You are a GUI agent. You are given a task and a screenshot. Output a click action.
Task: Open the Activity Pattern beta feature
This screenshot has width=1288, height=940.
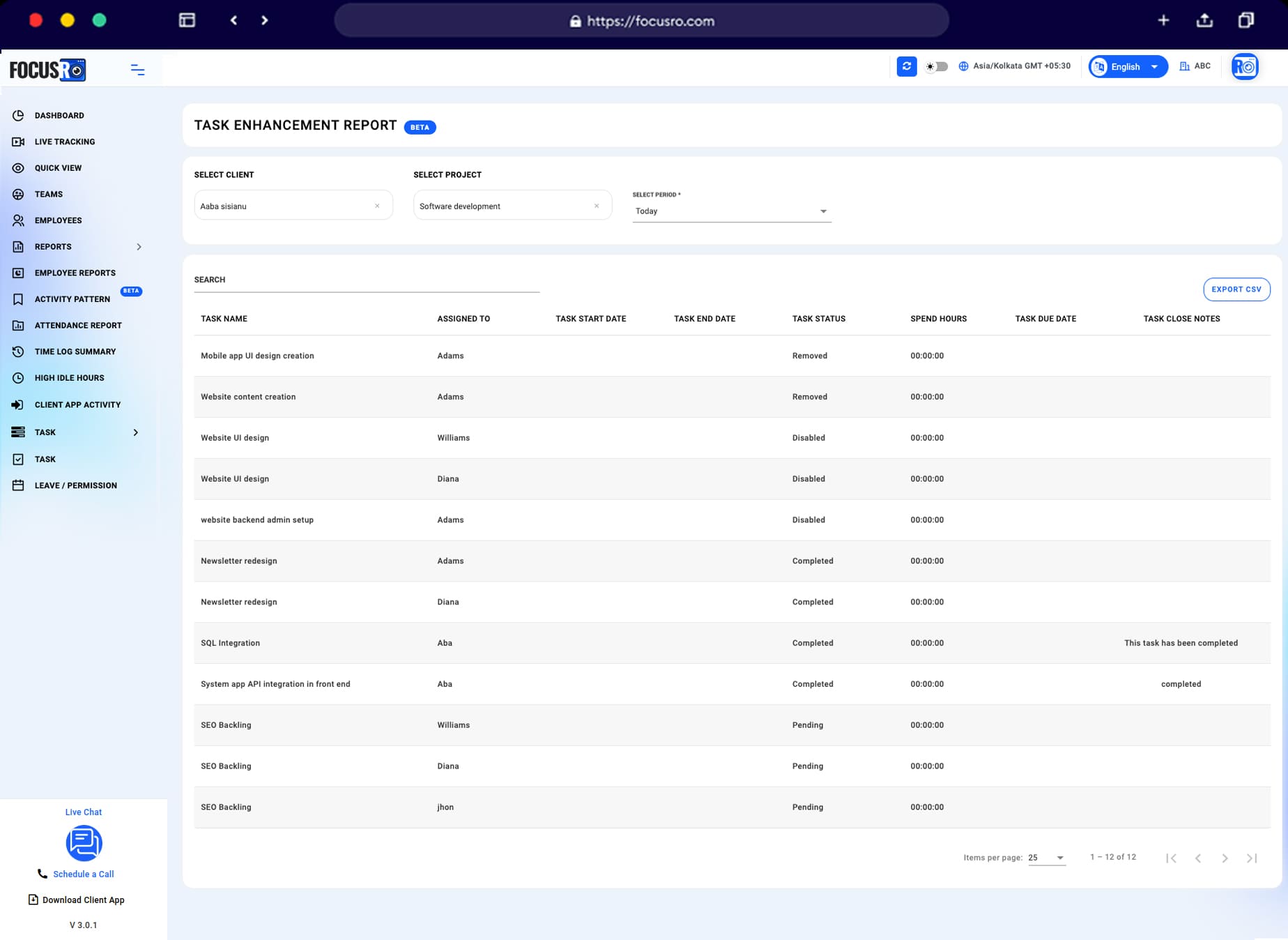[x=71, y=298]
